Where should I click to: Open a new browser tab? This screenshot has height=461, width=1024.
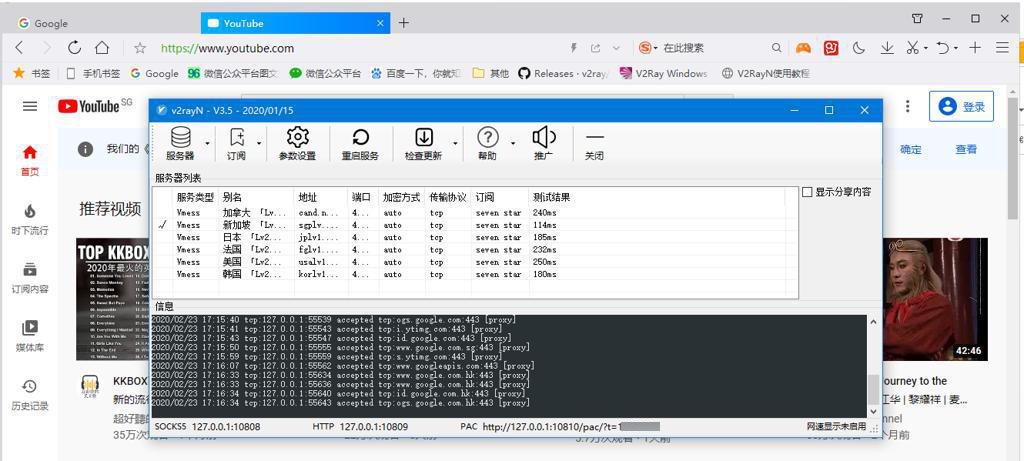pyautogui.click(x=404, y=23)
